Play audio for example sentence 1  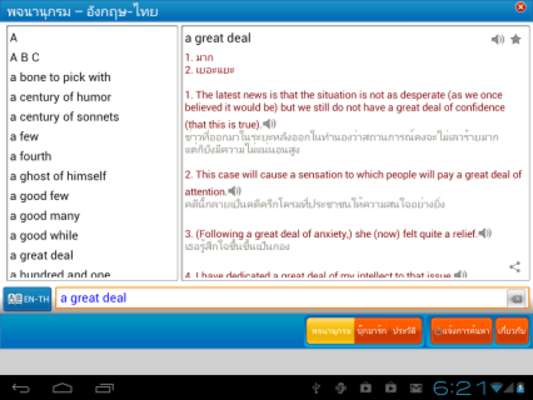[x=269, y=124]
